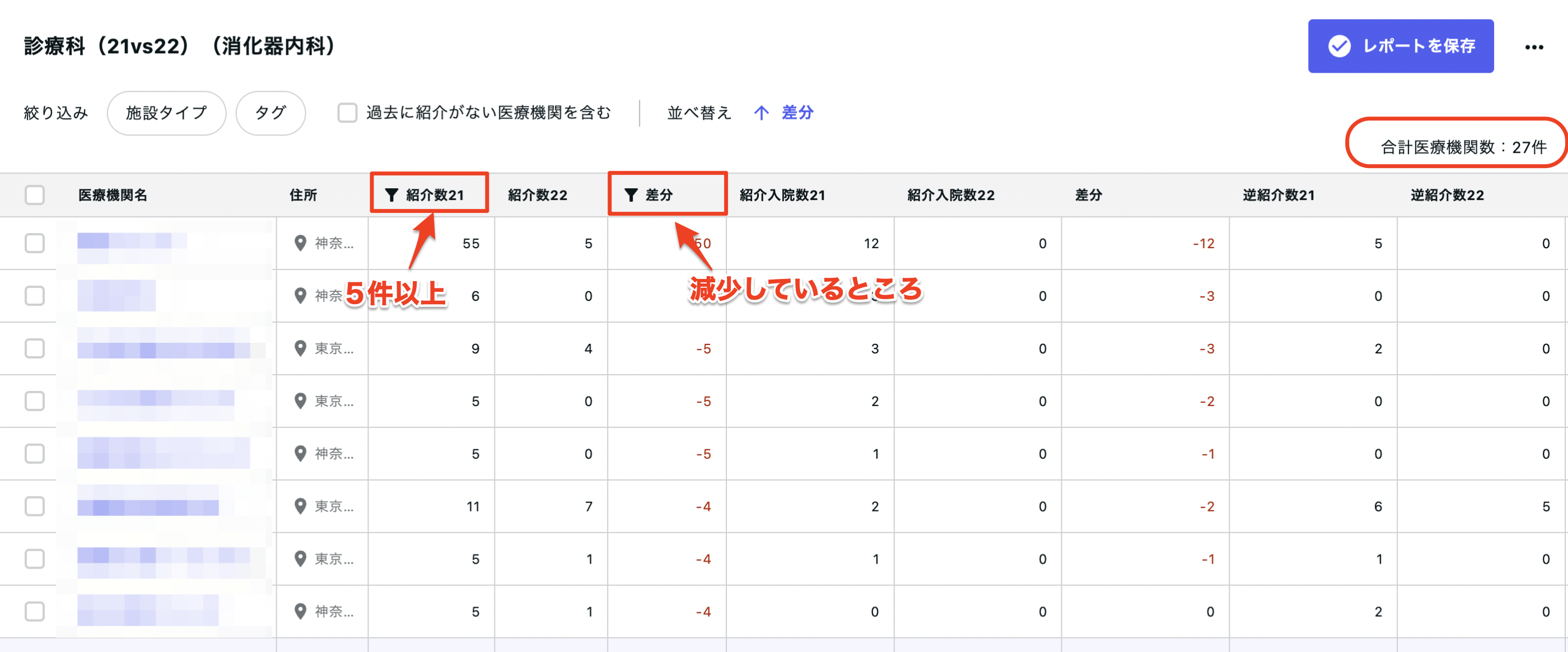The image size is (1568, 652).
Task: Sort by 紹介数22 column header
Action: tap(538, 195)
